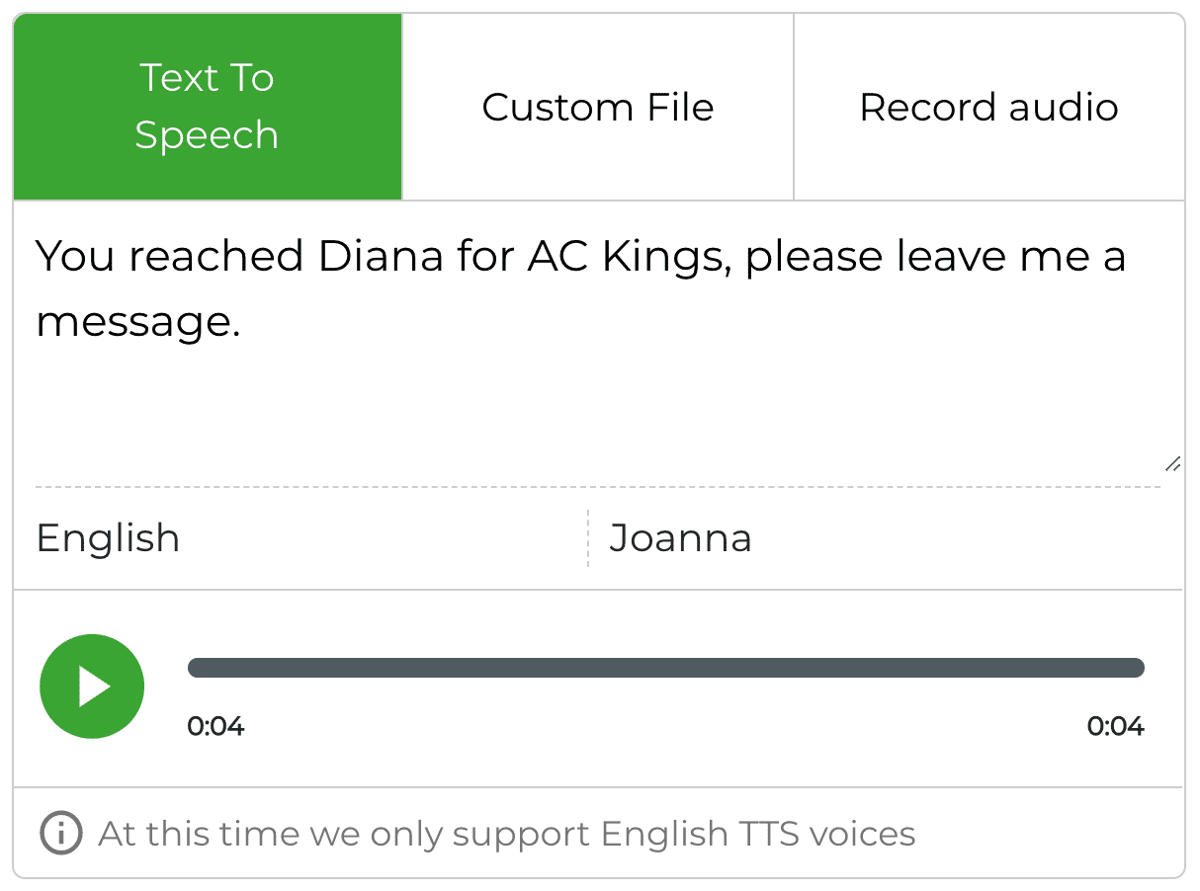Screen dimensions: 1200x891
Task: Click the info icon beside the TTS notice
Action: (60, 833)
